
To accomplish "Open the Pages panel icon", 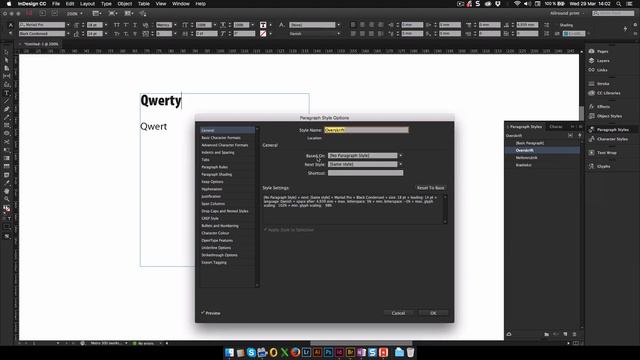I will (x=592, y=51).
